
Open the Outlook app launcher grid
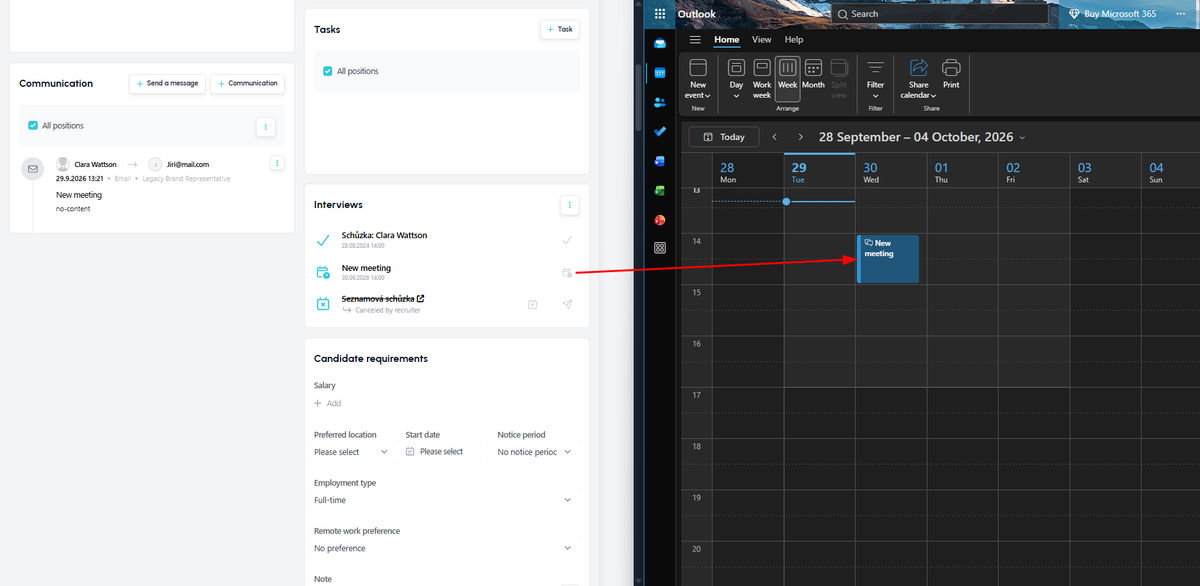tap(660, 14)
